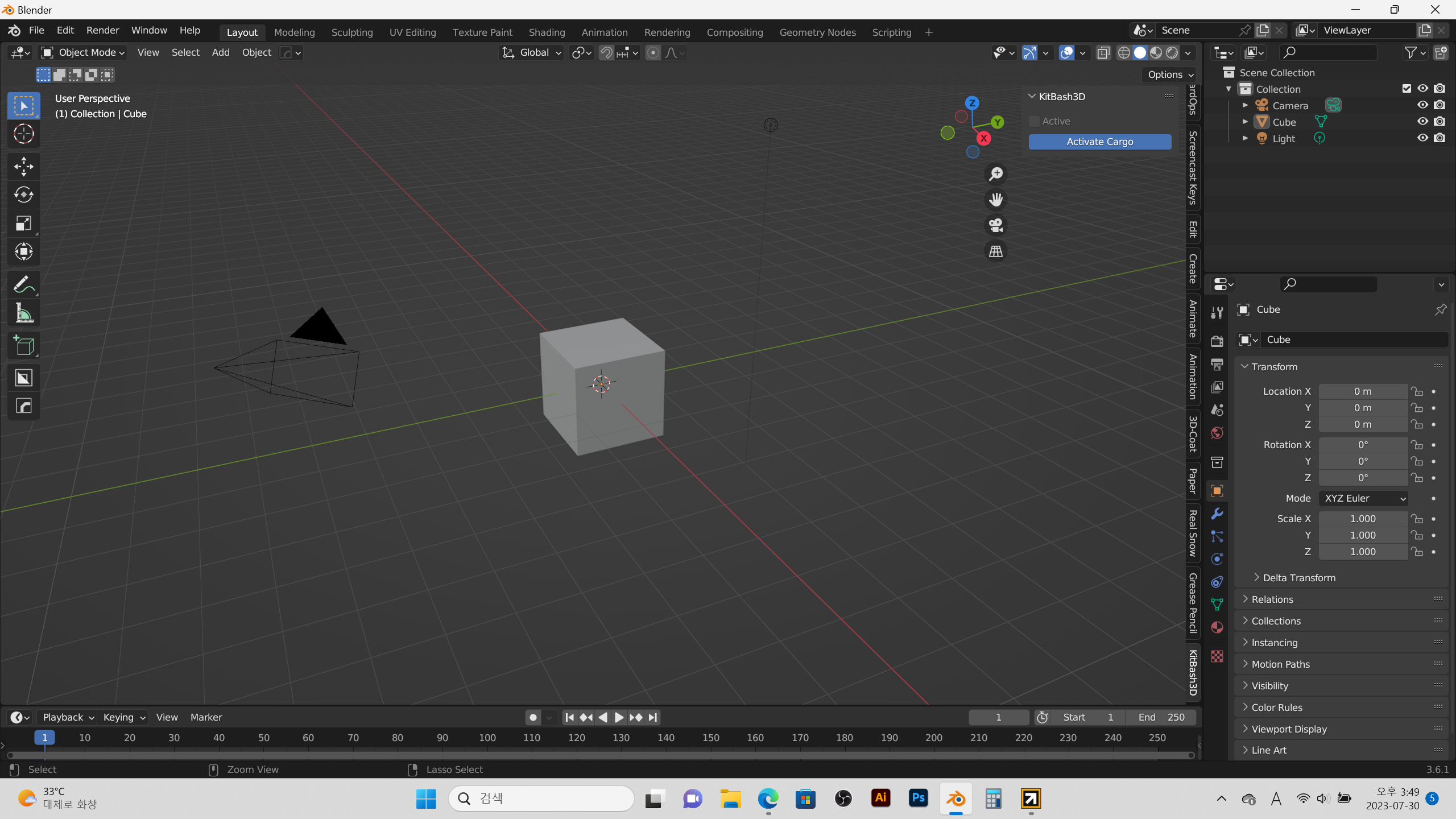Image resolution: width=1456 pixels, height=819 pixels.
Task: Select the Annotate pencil tool
Action: (23, 284)
